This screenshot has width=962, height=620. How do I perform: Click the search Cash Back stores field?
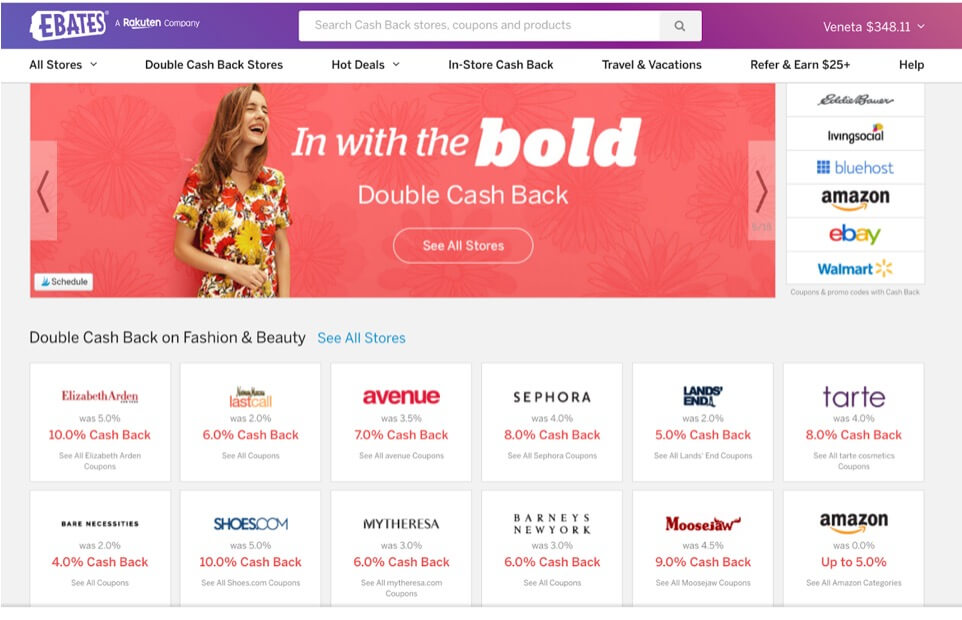click(479, 26)
